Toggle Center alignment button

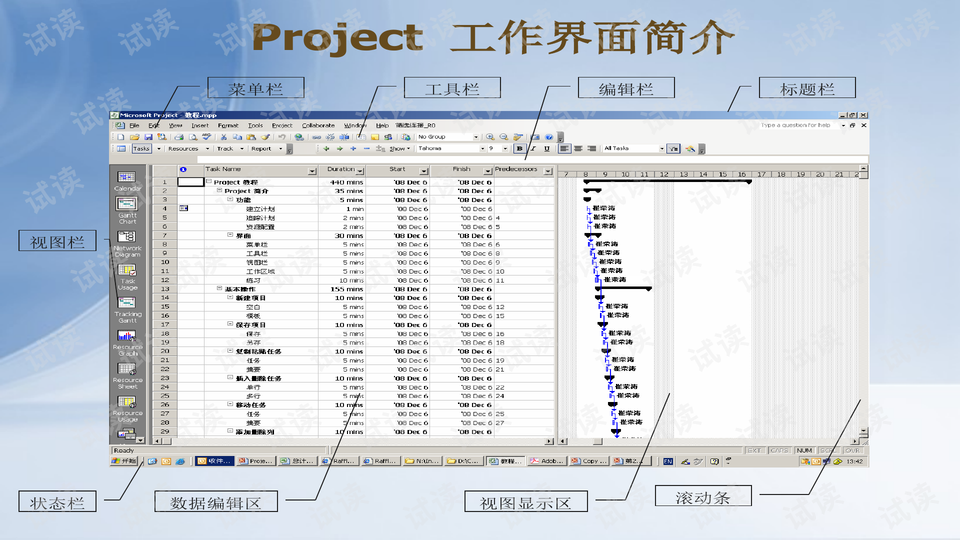[578, 149]
